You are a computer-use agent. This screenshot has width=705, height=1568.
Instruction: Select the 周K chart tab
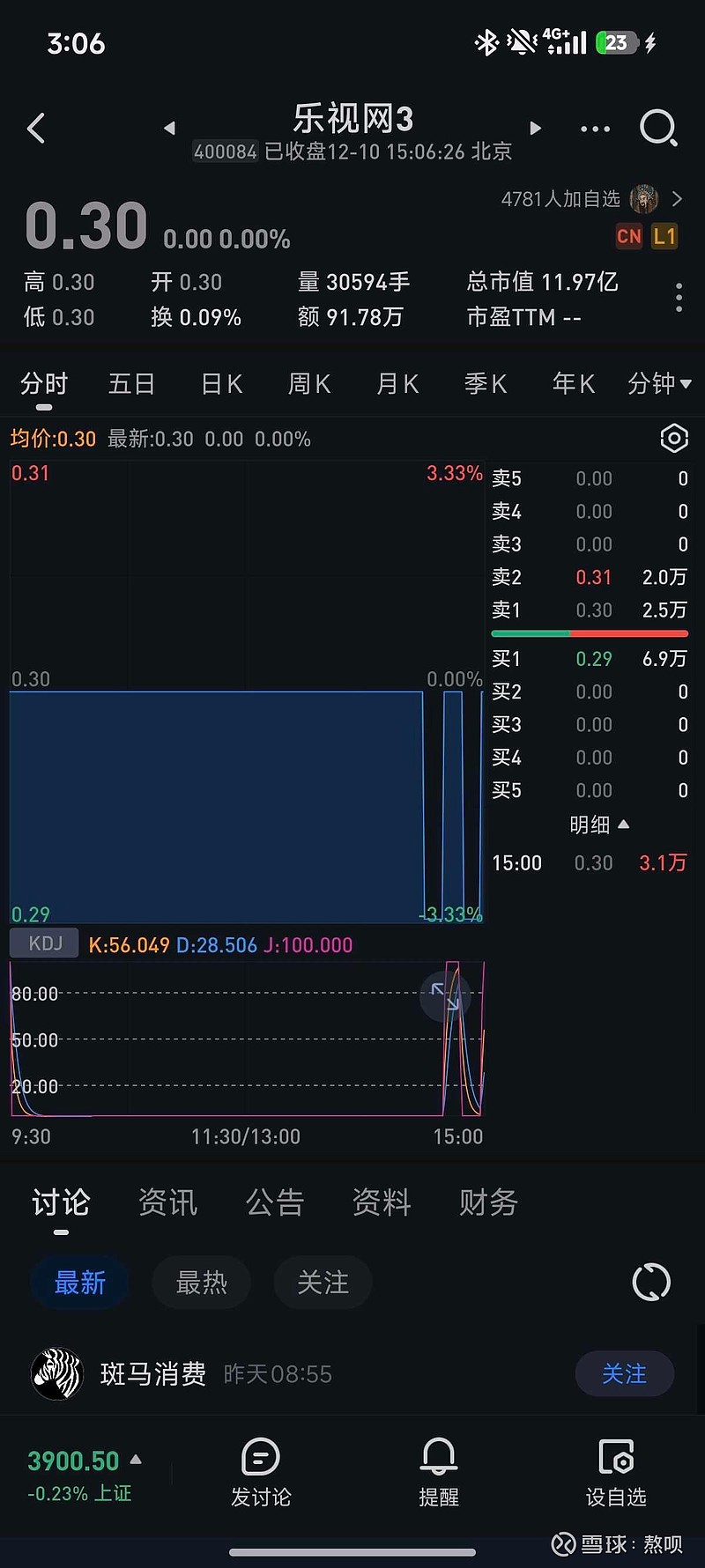tap(309, 384)
